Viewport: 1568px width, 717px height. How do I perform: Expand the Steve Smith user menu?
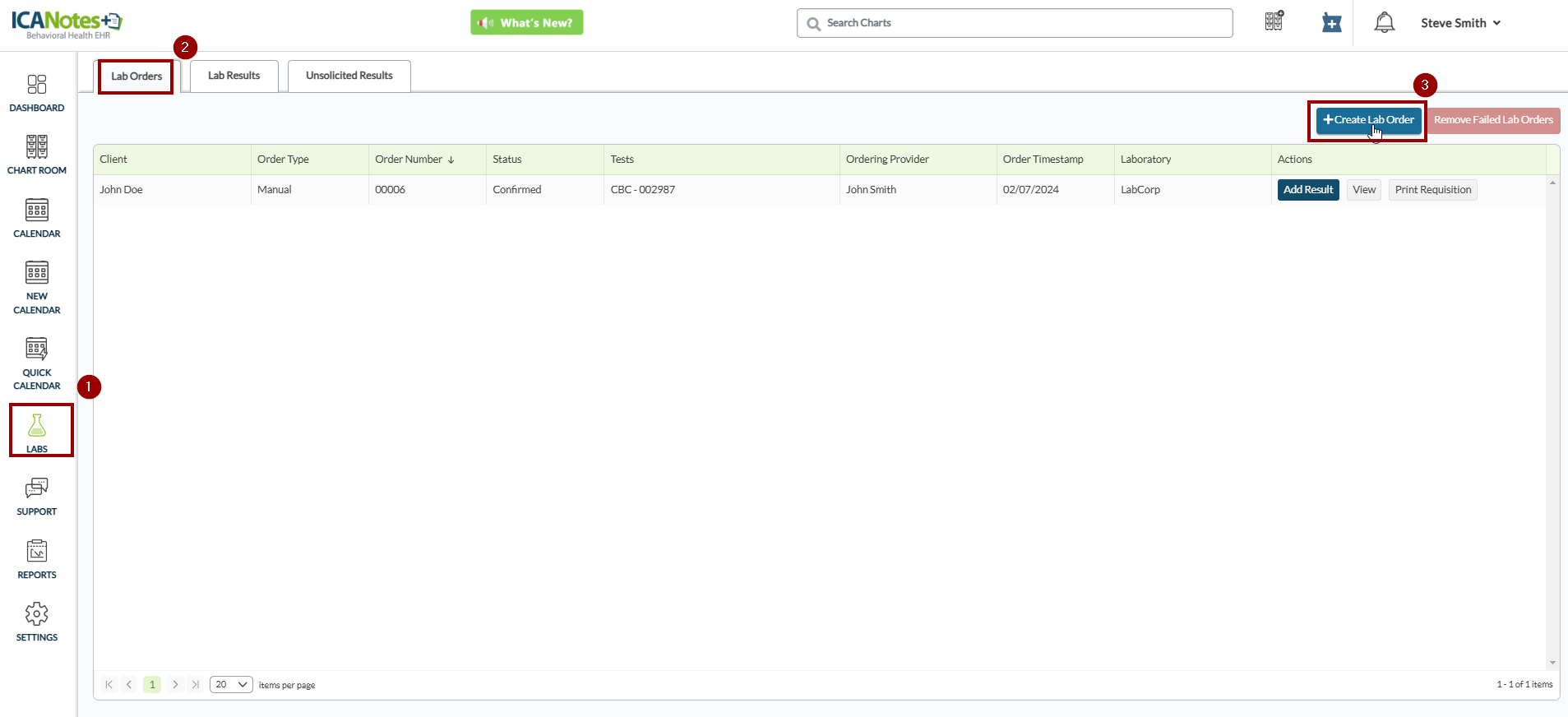(x=1460, y=23)
